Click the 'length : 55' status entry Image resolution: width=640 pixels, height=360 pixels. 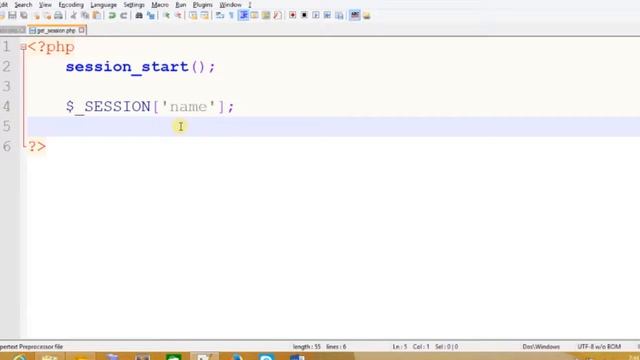click(307, 347)
